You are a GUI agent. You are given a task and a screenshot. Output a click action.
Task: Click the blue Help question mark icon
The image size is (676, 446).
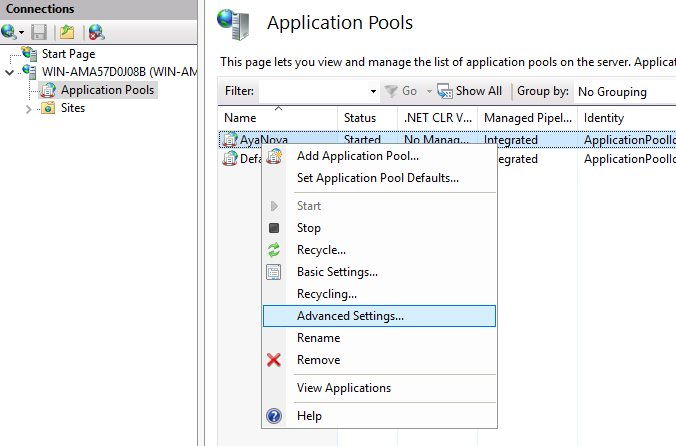(x=274, y=416)
